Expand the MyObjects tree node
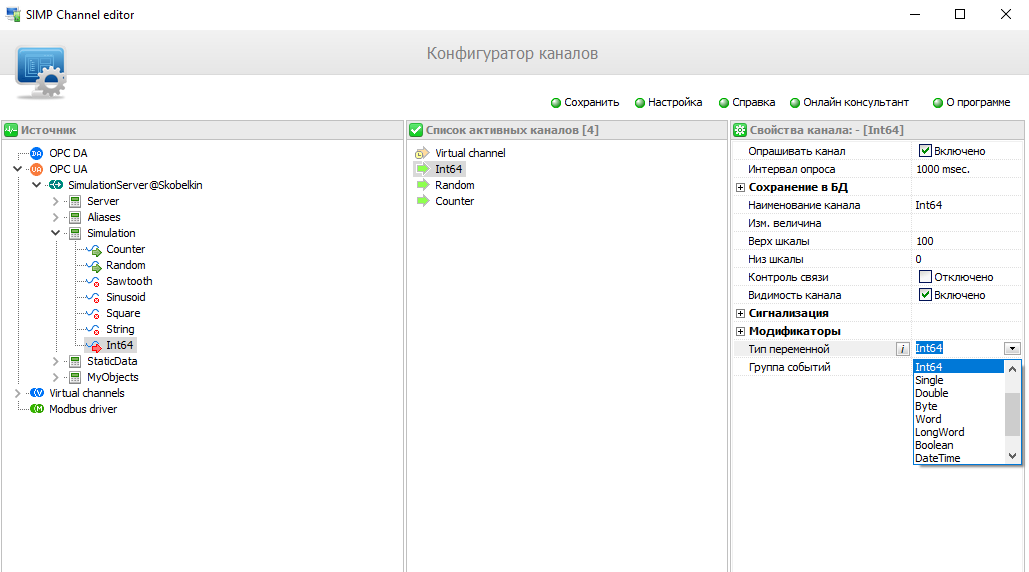1029x572 pixels. pyautogui.click(x=56, y=377)
